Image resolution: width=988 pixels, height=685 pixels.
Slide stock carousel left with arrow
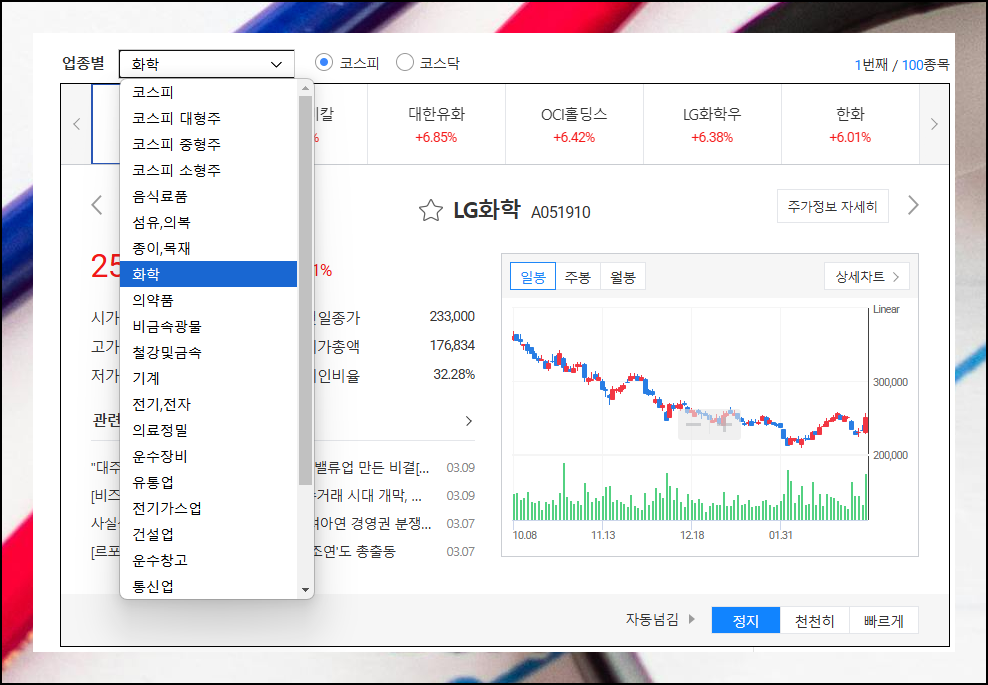tap(77, 124)
